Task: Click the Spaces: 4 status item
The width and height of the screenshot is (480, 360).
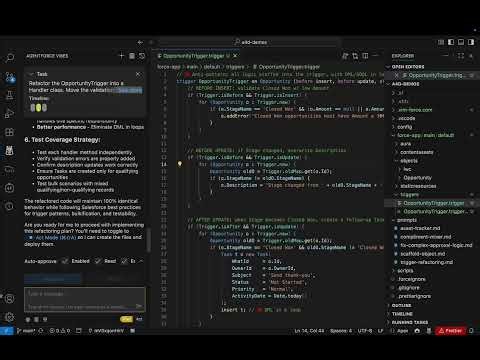Action: click(x=341, y=331)
